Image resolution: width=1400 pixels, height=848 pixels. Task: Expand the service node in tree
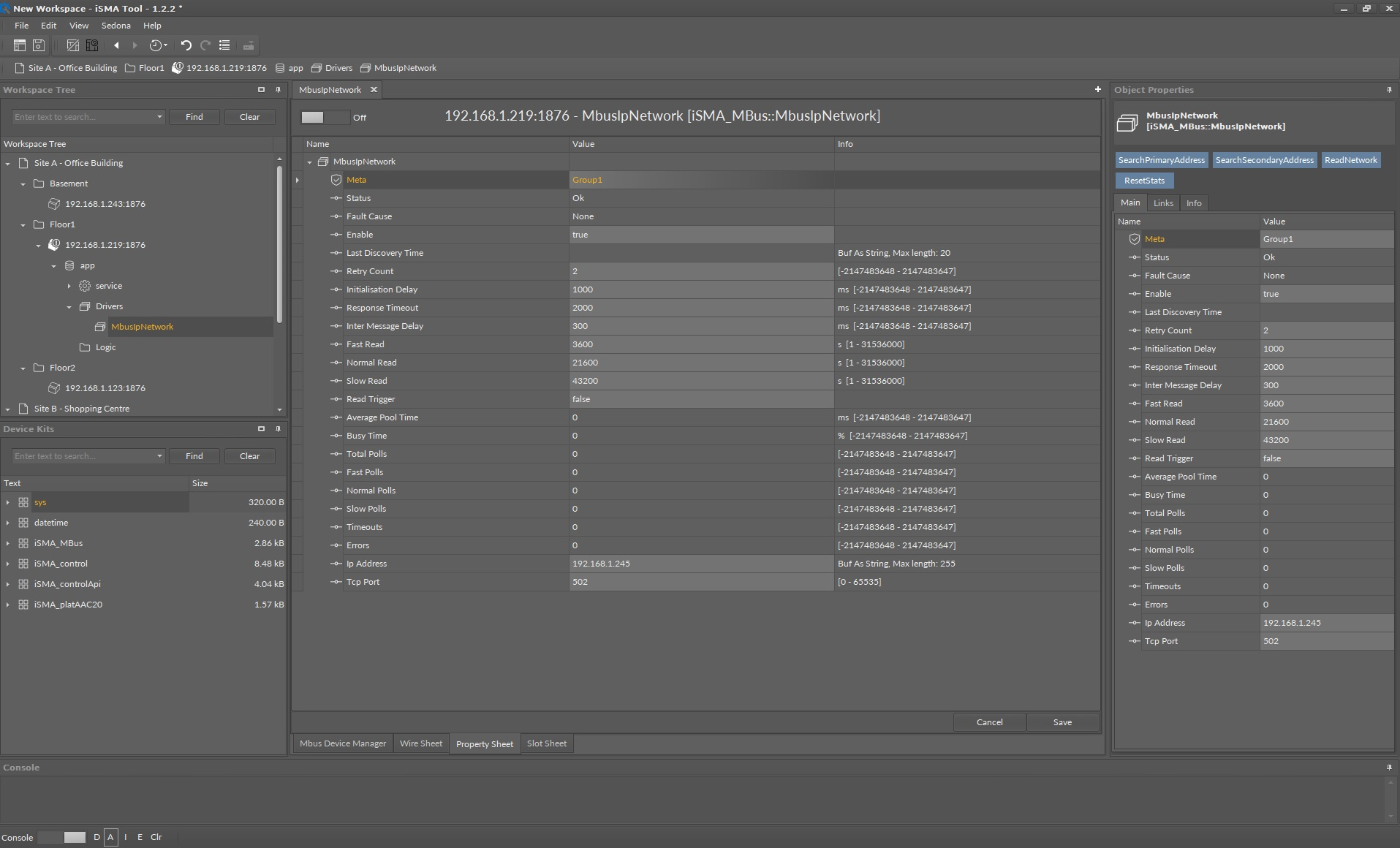click(x=69, y=286)
